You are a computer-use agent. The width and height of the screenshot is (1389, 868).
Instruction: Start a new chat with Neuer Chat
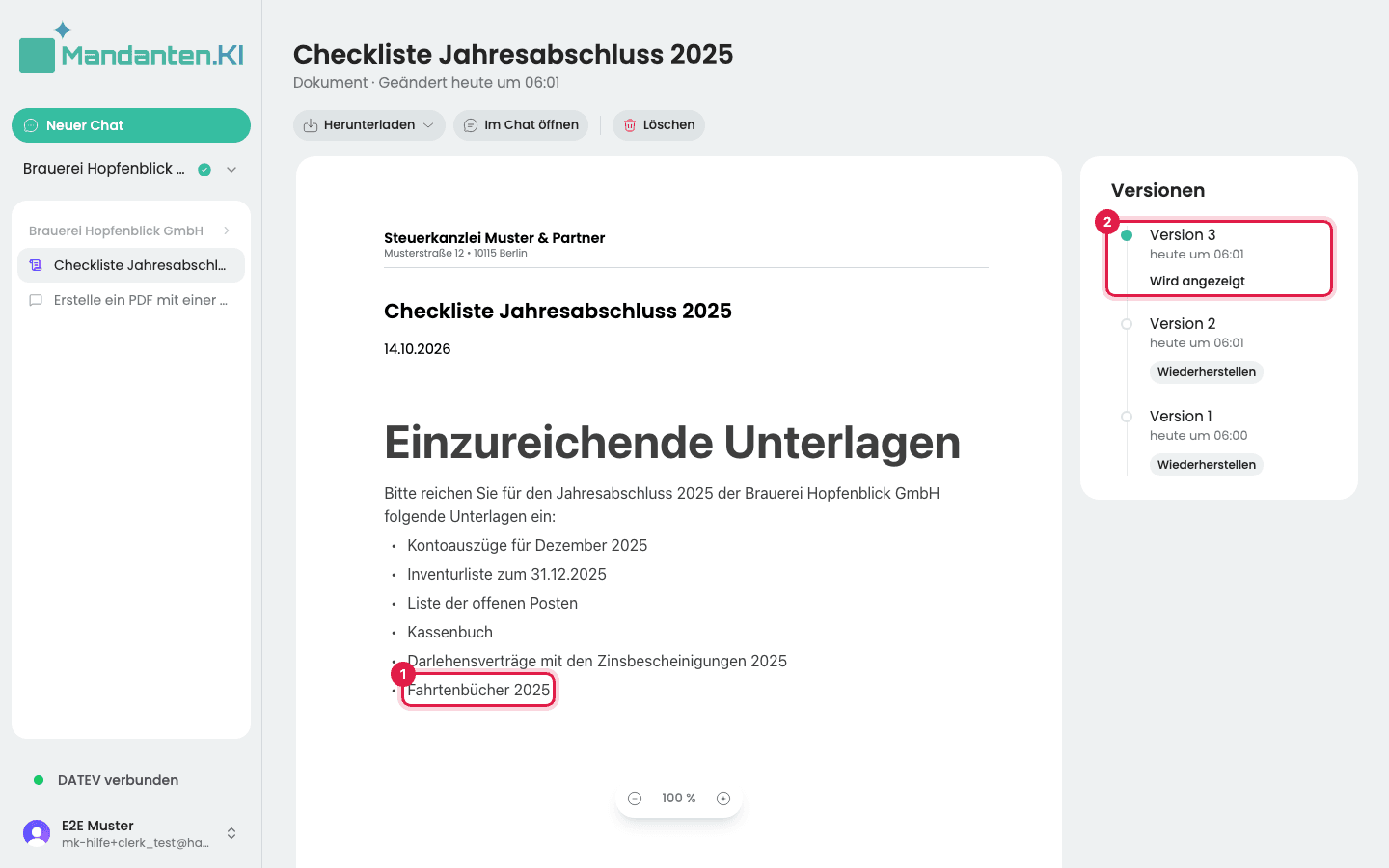point(131,125)
